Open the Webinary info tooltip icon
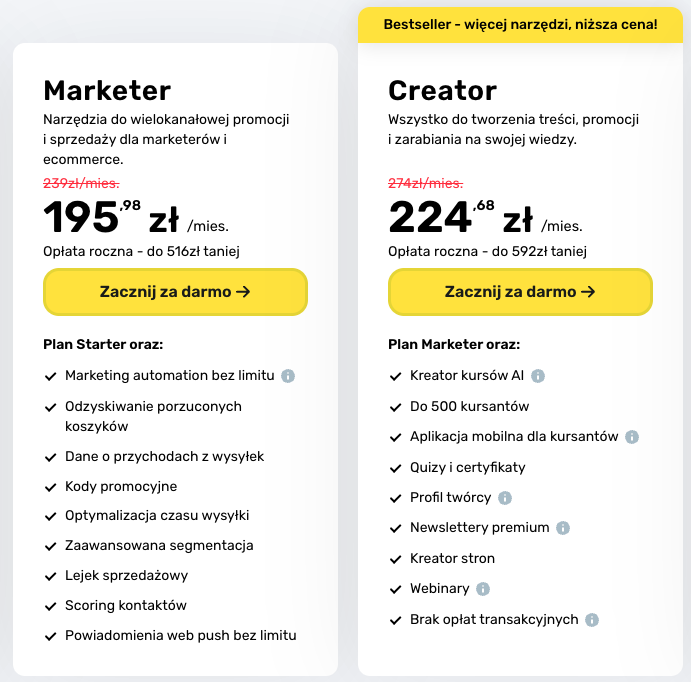This screenshot has height=682, width=691. (484, 589)
